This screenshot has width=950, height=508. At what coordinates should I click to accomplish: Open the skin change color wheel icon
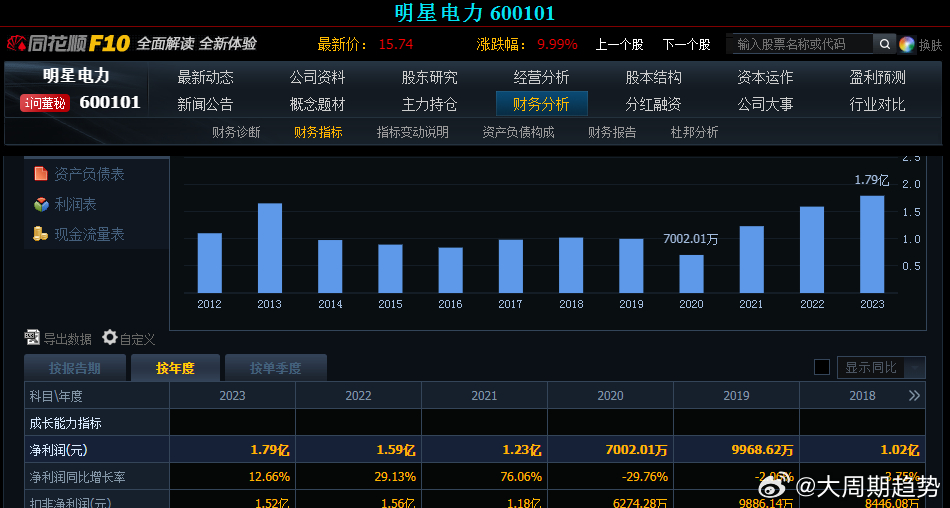coord(906,44)
